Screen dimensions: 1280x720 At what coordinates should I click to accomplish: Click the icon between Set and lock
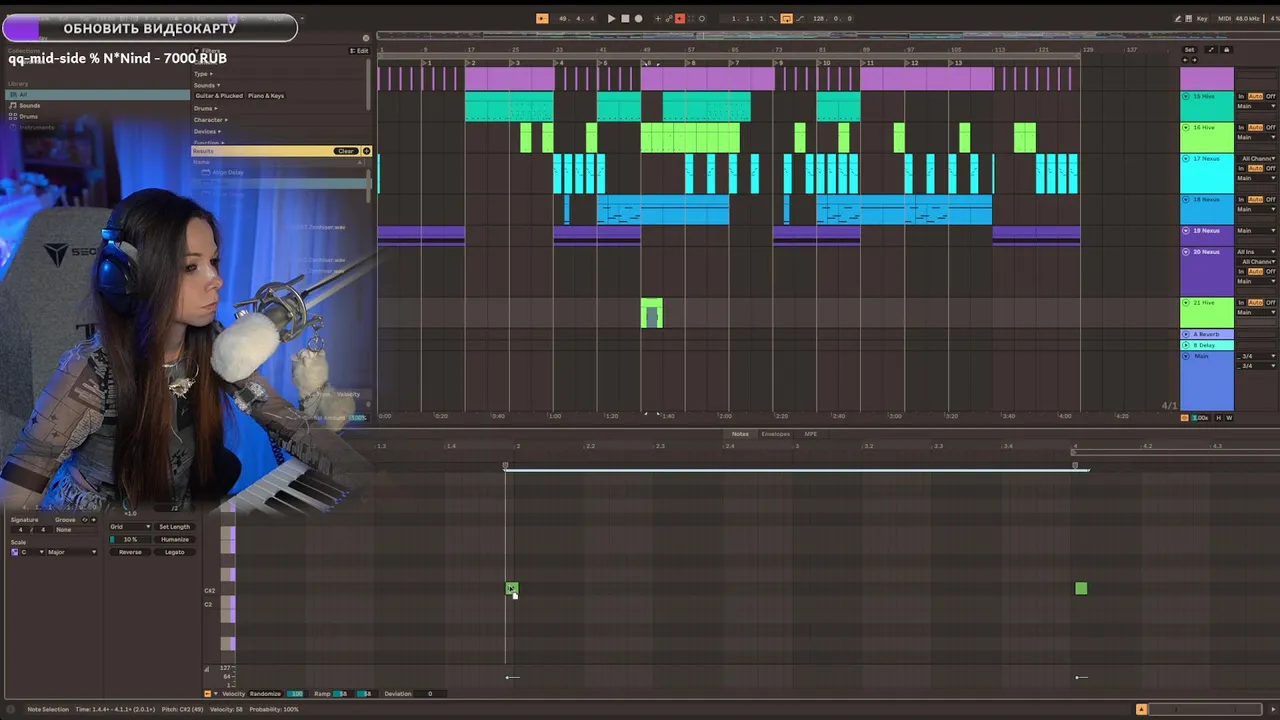tap(1211, 50)
